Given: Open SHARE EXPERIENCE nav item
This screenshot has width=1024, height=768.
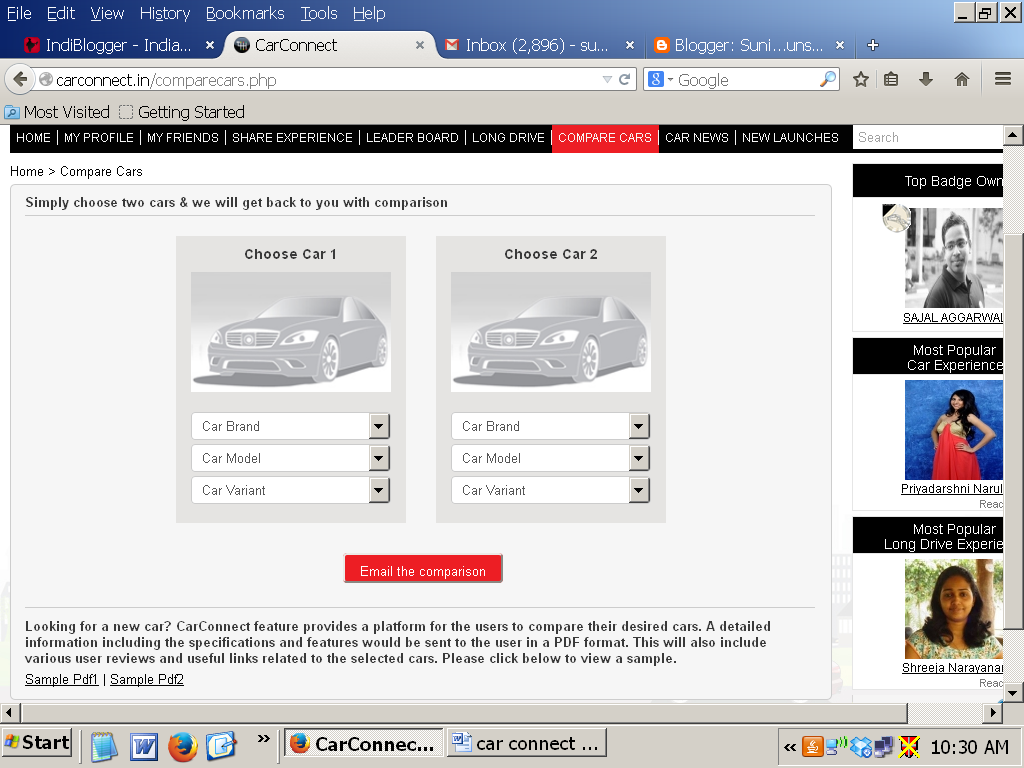Looking at the screenshot, I should coord(292,138).
